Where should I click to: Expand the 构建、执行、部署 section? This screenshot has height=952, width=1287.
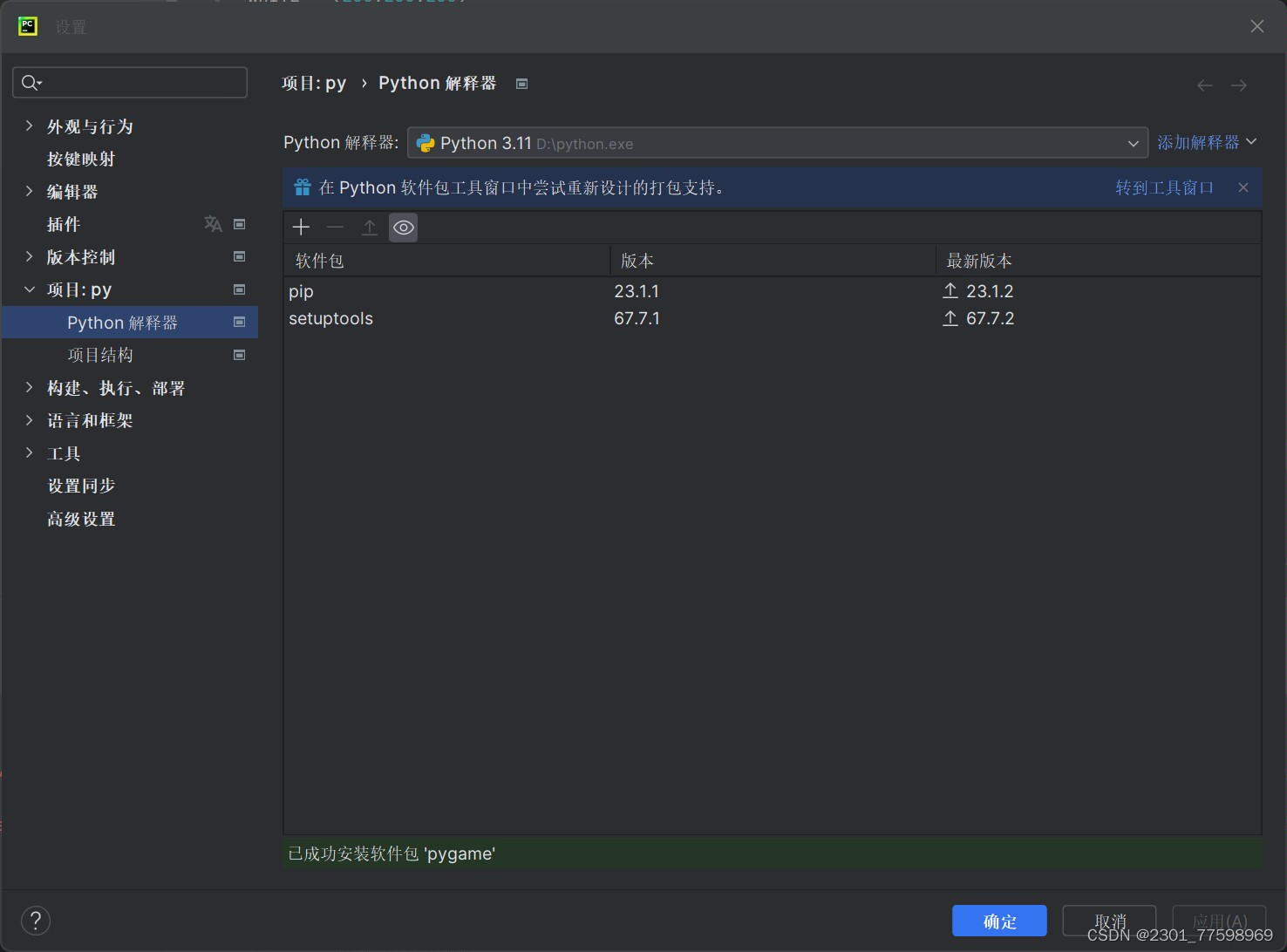[29, 387]
